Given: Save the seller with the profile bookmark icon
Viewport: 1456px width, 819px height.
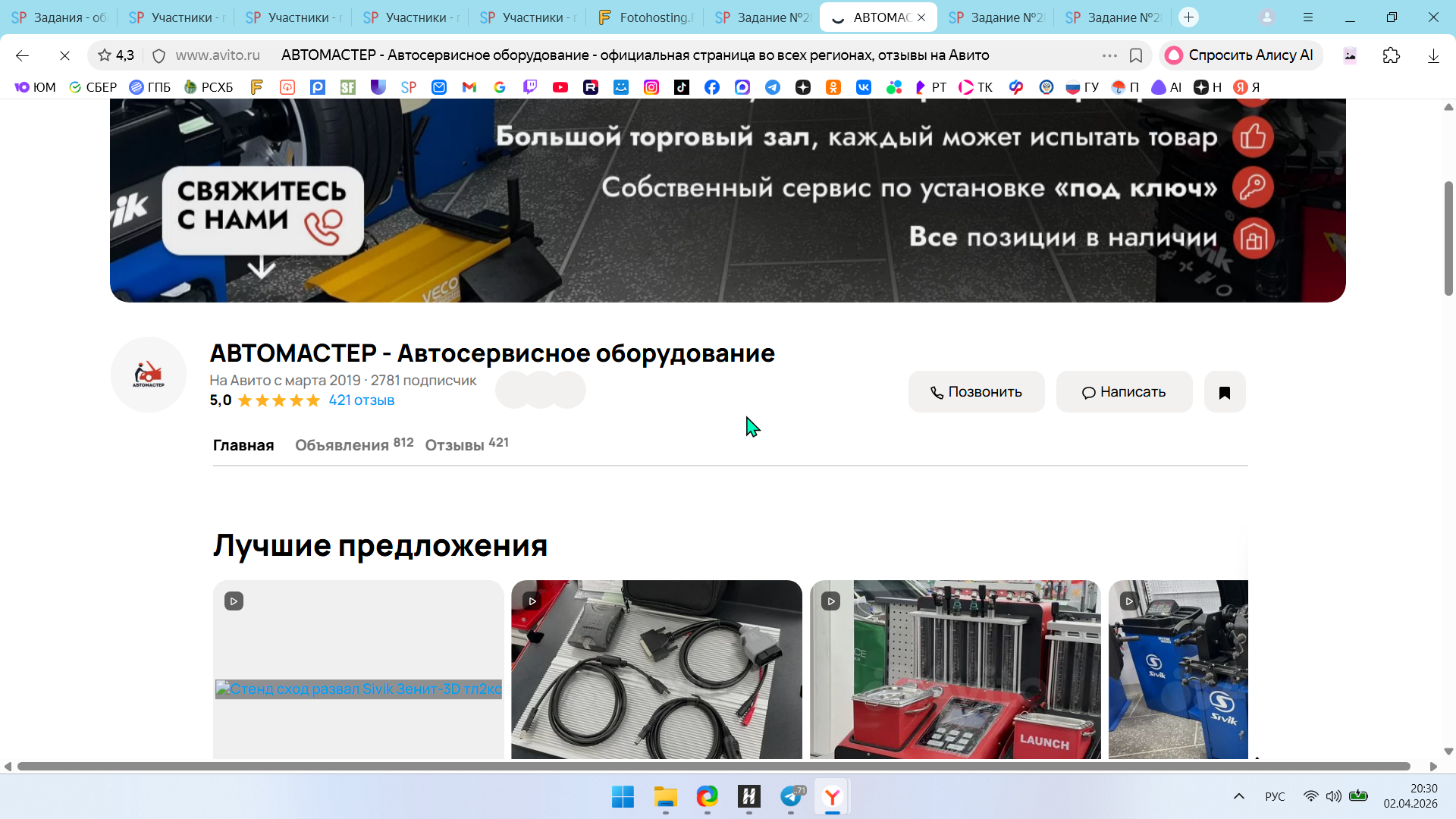Looking at the screenshot, I should (x=1224, y=392).
